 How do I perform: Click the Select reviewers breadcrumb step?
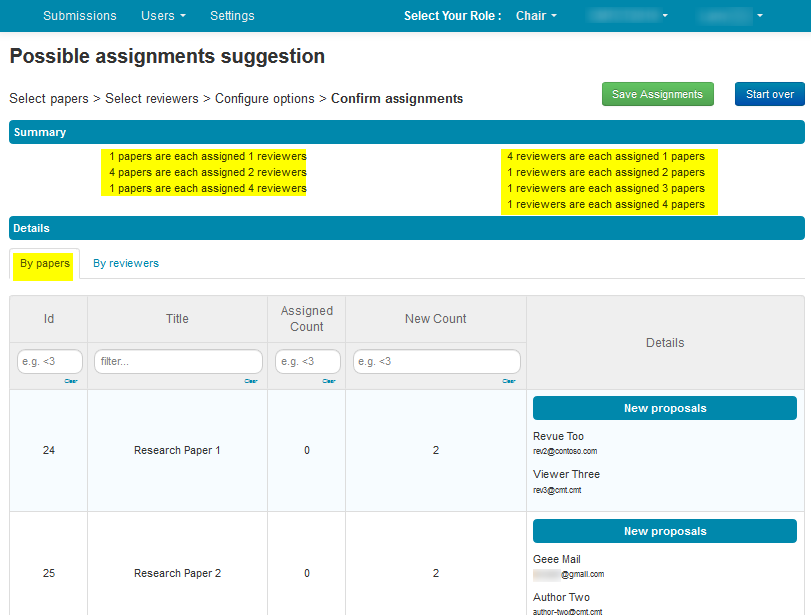(152, 98)
